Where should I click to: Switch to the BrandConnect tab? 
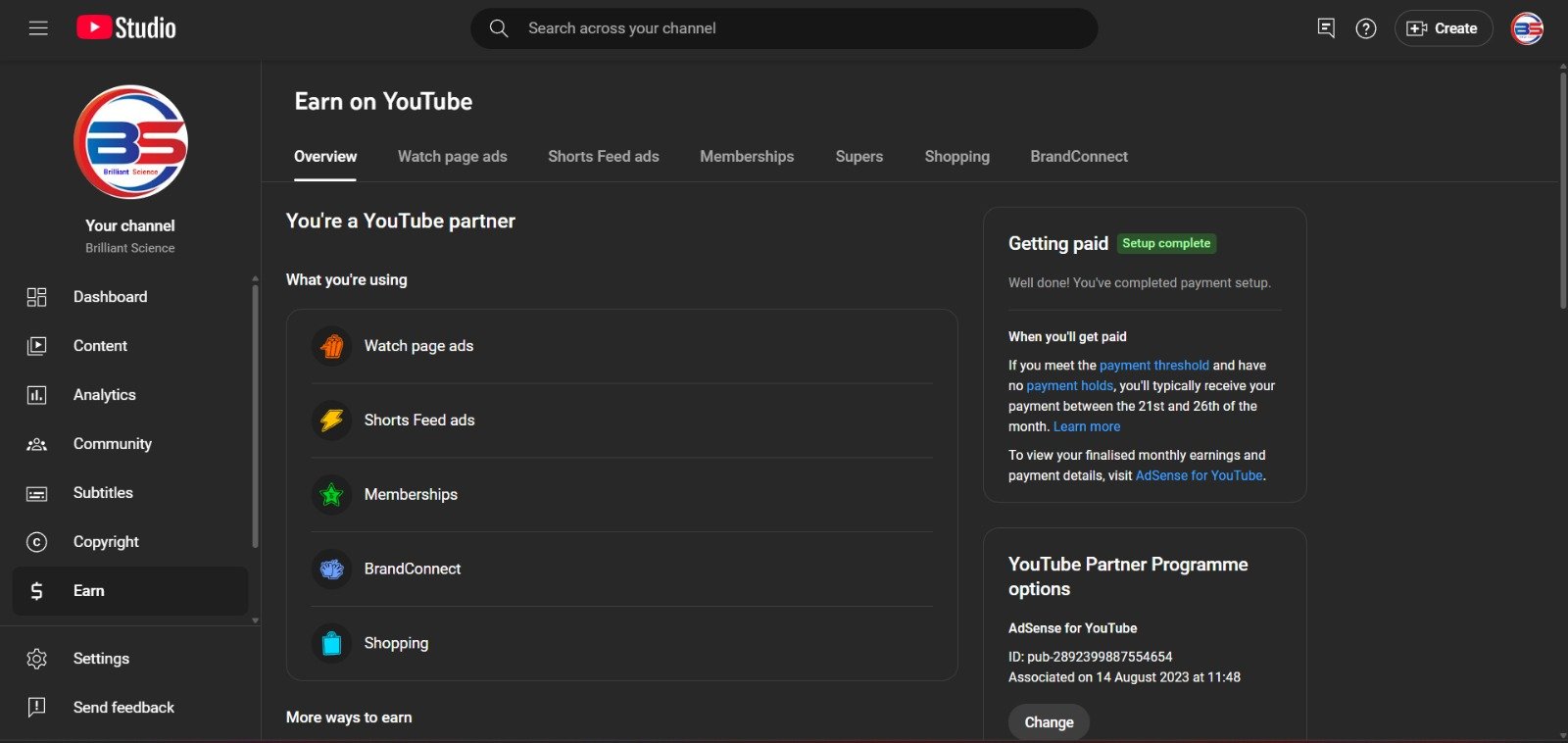(1079, 157)
